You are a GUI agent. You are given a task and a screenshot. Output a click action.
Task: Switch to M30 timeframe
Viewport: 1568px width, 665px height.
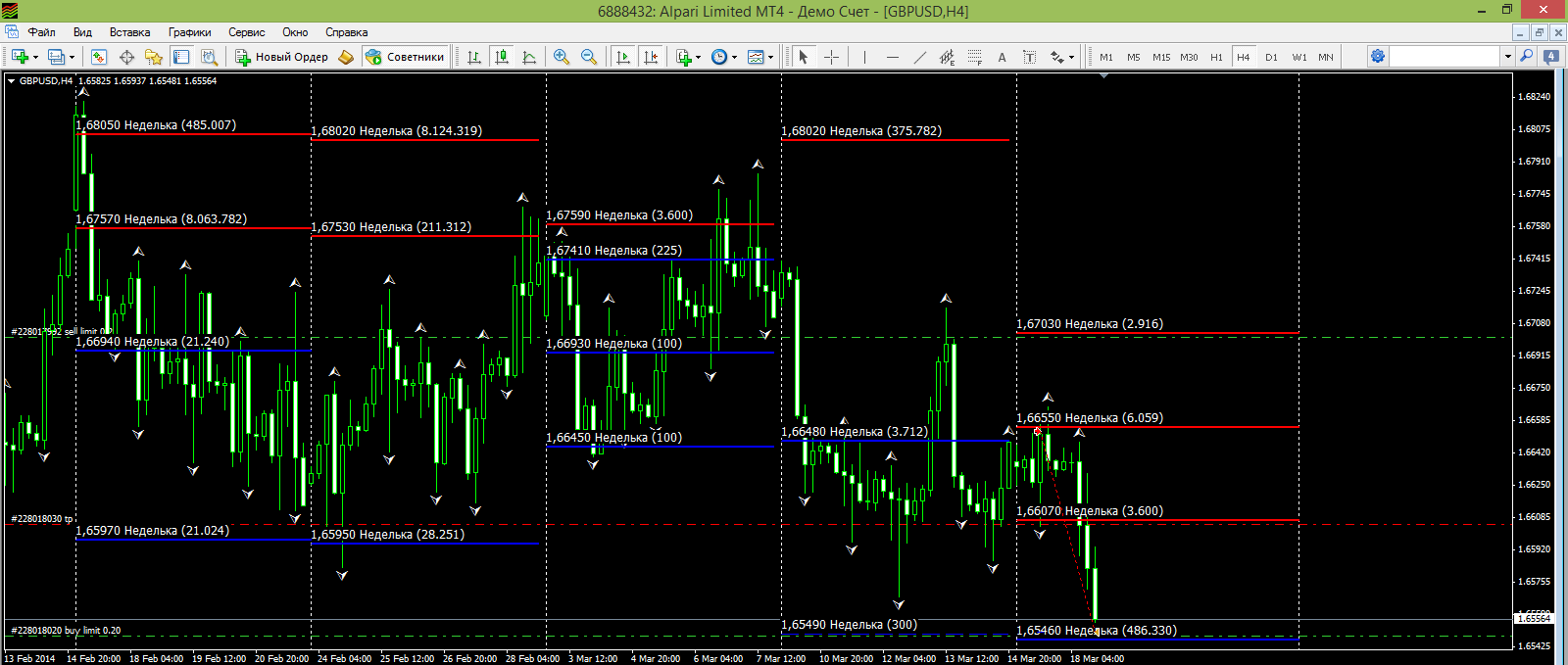pos(1189,57)
